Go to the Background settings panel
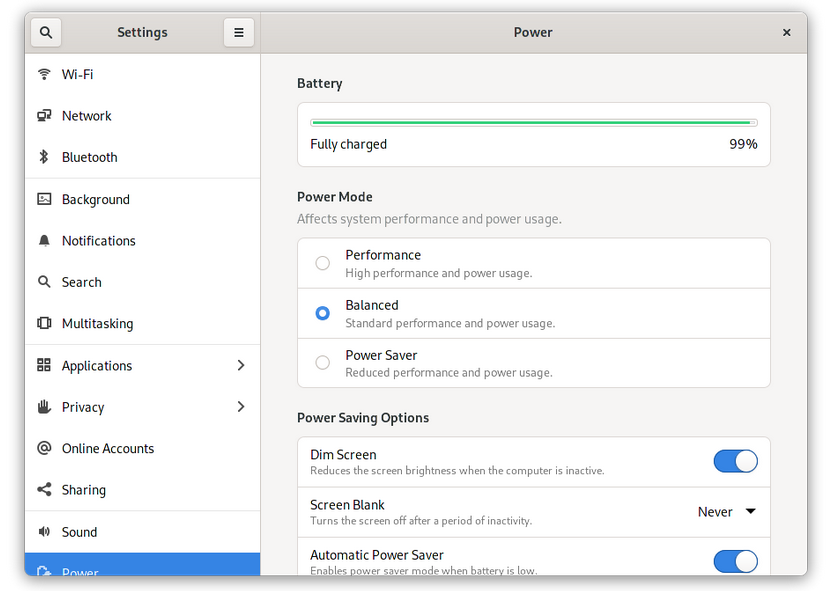Image resolution: width=836 pixels, height=591 pixels. click(96, 199)
